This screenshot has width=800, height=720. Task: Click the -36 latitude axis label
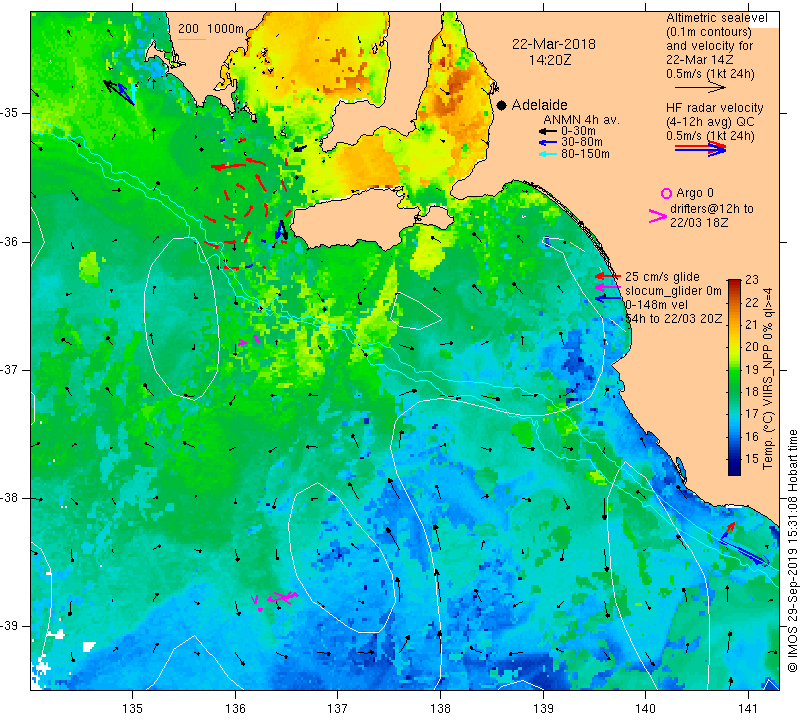(x=10, y=241)
